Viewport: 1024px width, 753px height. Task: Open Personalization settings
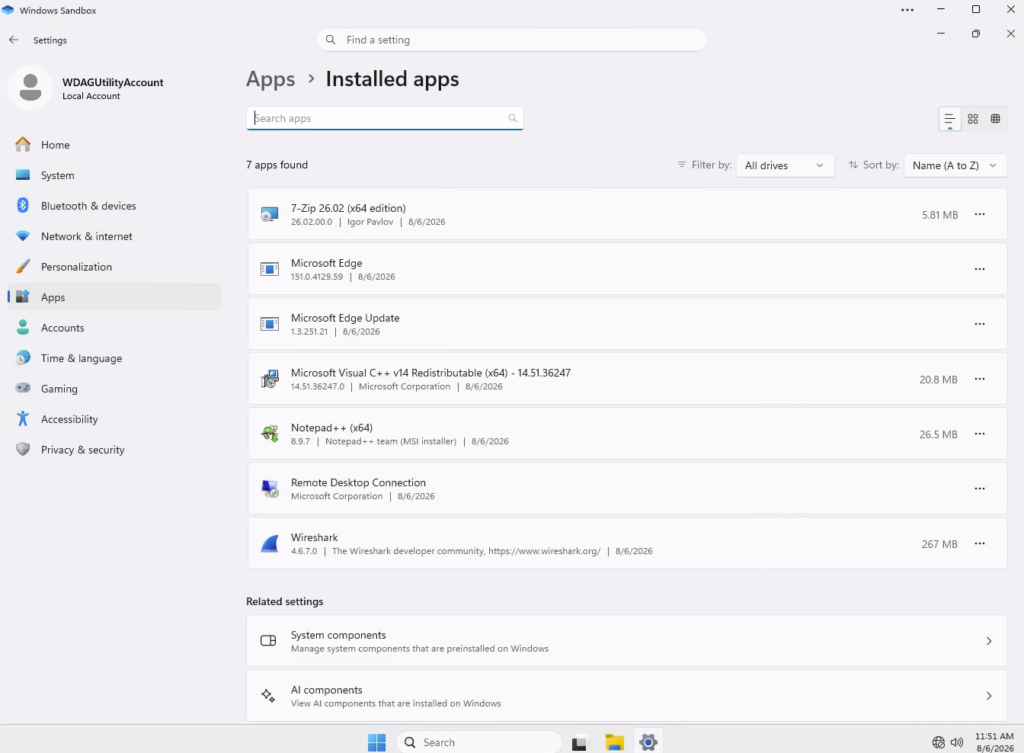point(114,266)
